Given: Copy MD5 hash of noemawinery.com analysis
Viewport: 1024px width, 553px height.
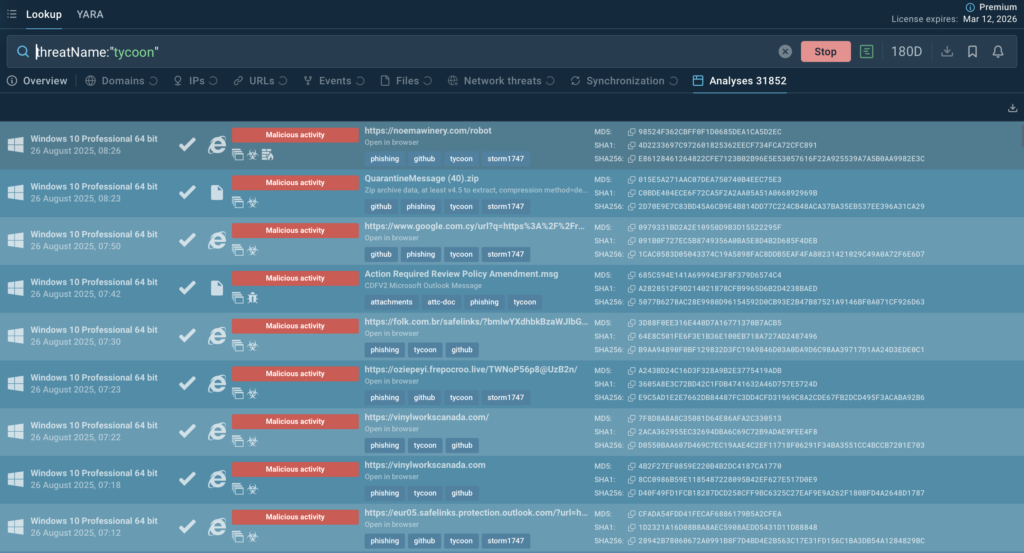Looking at the screenshot, I should coord(631,132).
